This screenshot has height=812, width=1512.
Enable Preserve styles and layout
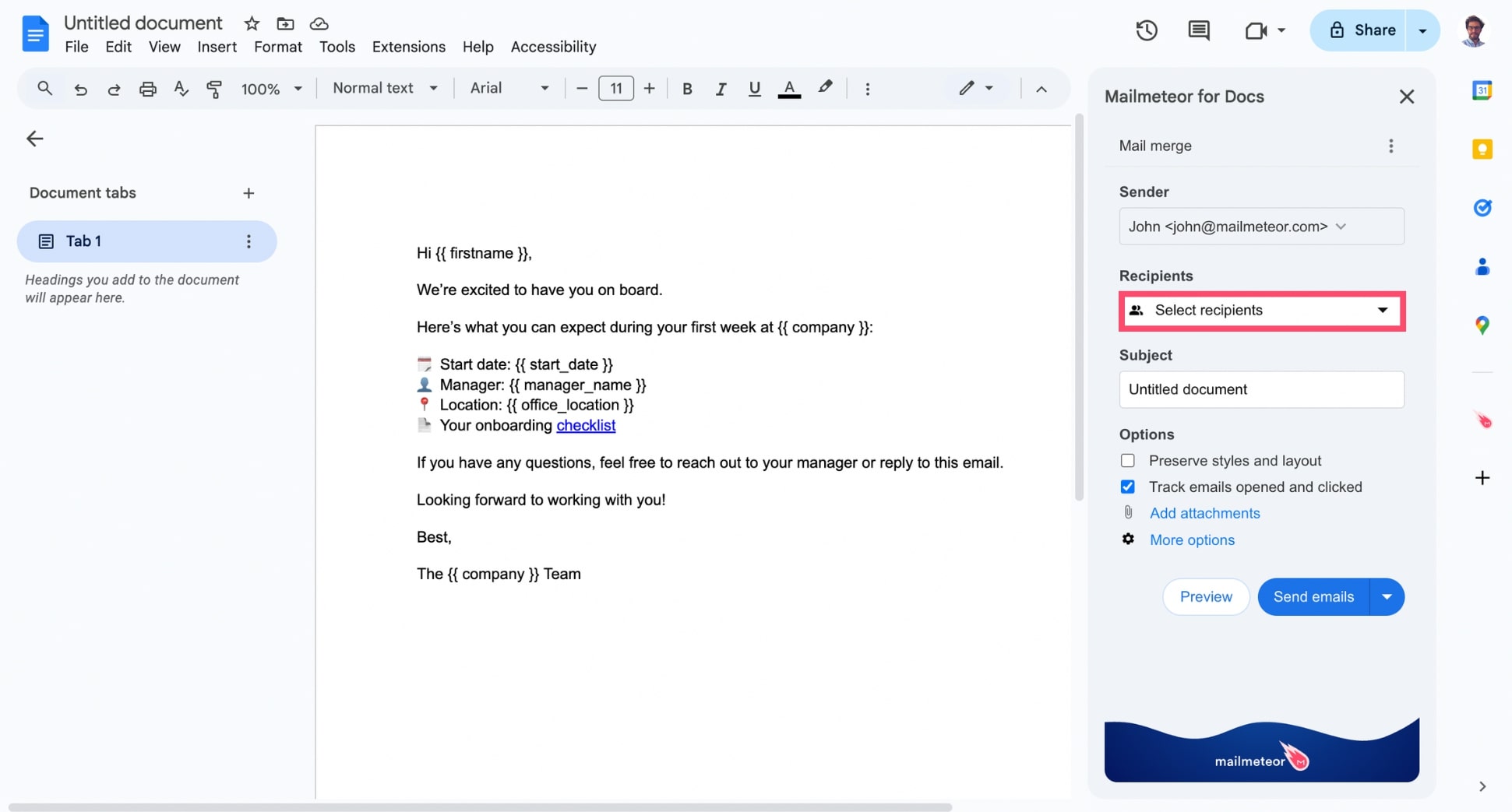point(1127,460)
